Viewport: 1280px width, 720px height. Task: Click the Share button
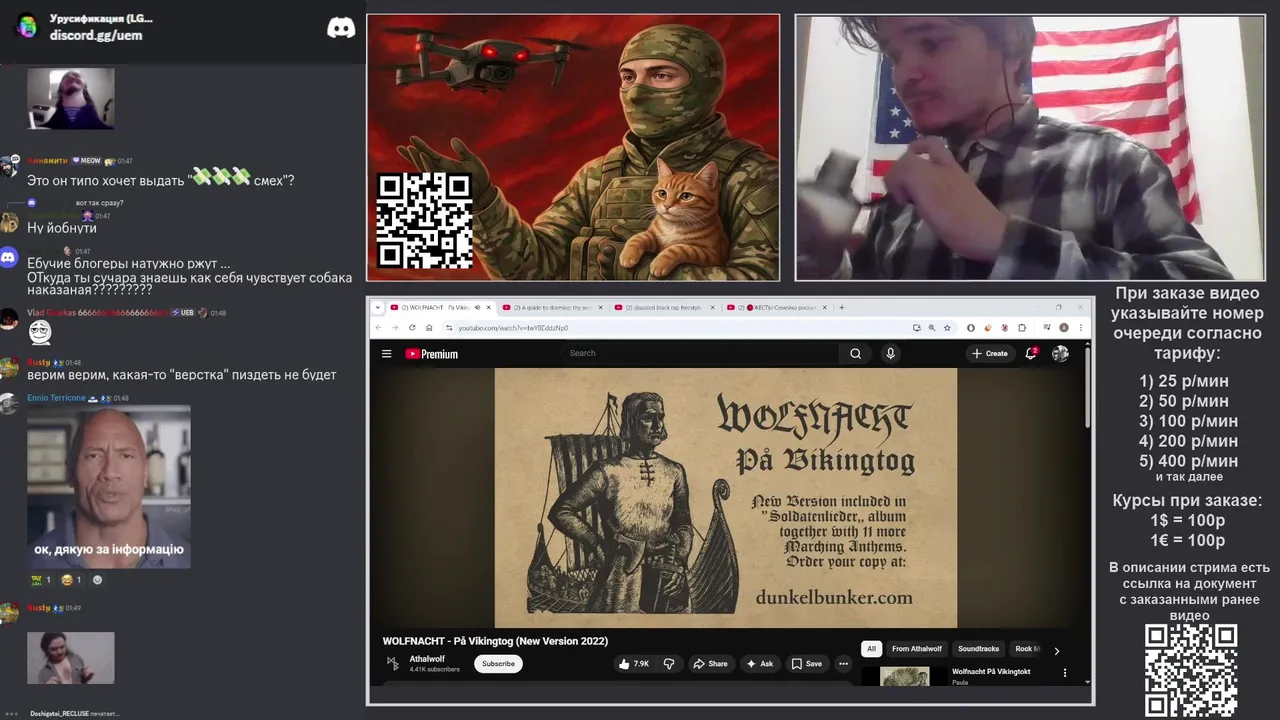[x=711, y=663]
